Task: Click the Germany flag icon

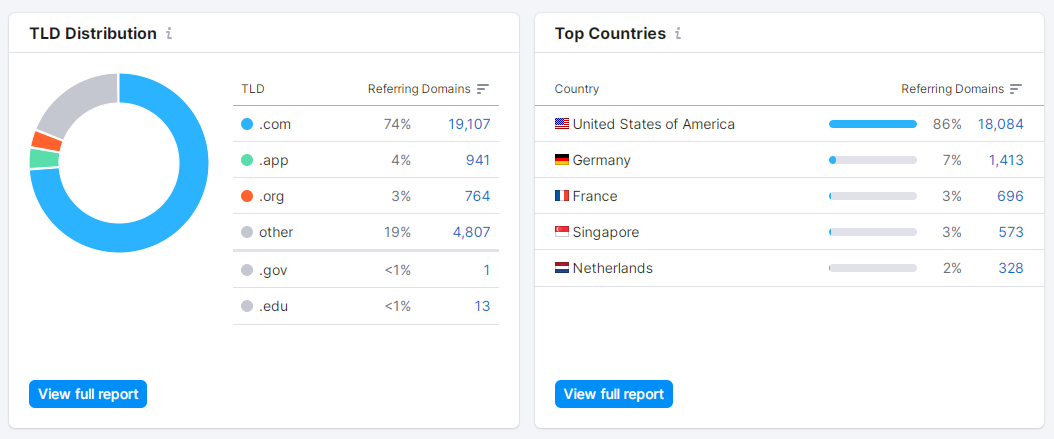Action: pyautogui.click(x=562, y=160)
